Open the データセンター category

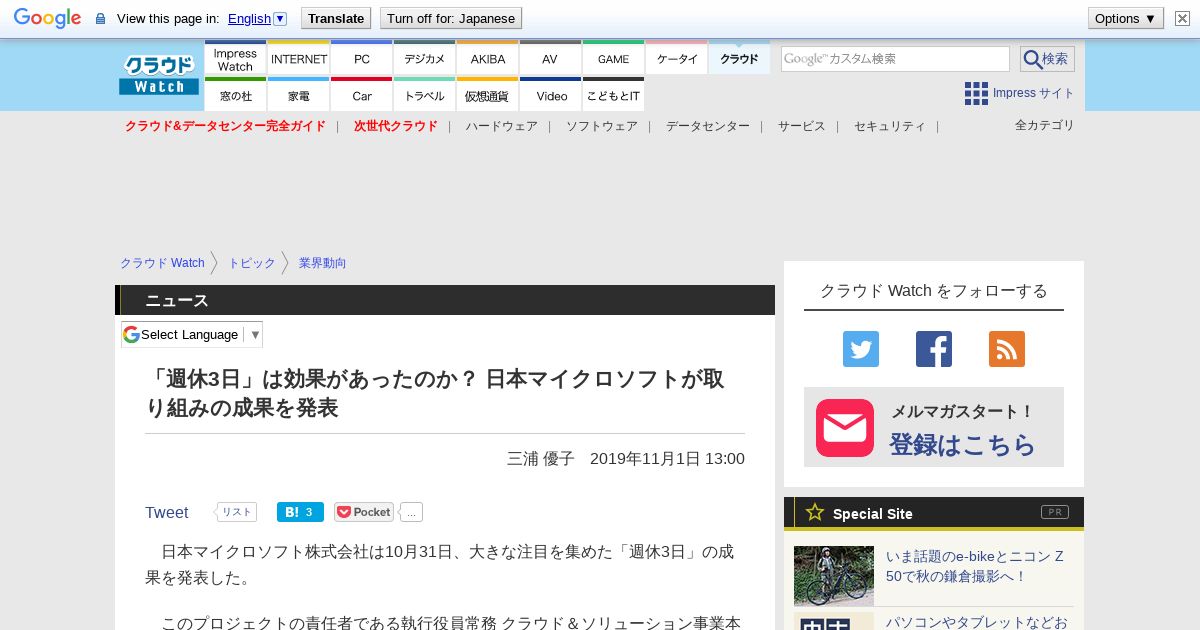tap(708, 126)
